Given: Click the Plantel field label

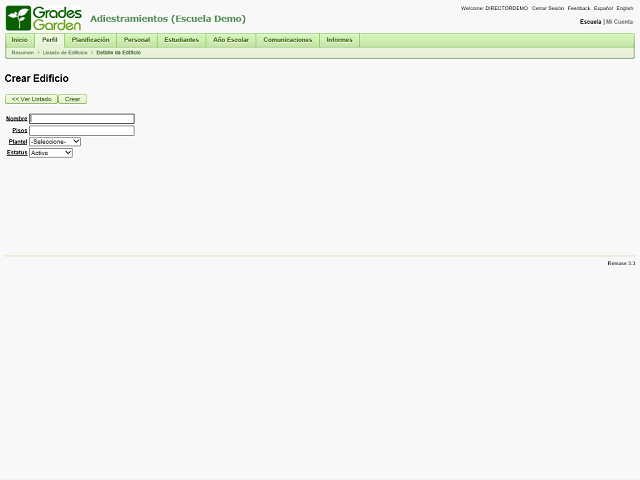Looking at the screenshot, I should [18, 142].
